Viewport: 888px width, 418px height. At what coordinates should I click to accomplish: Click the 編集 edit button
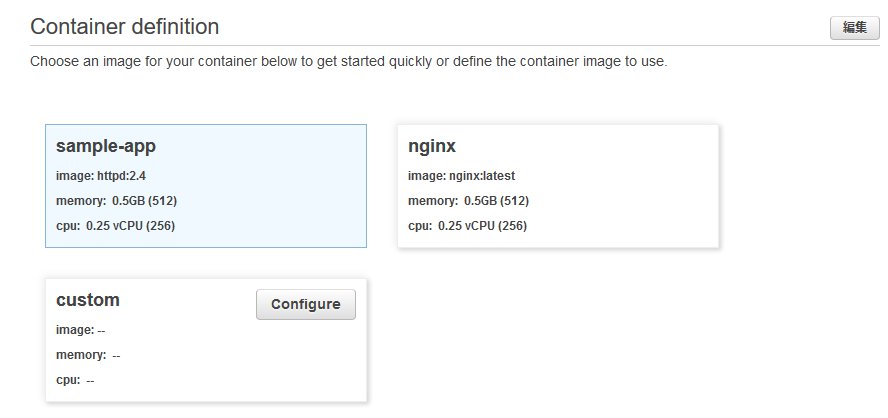coord(853,28)
